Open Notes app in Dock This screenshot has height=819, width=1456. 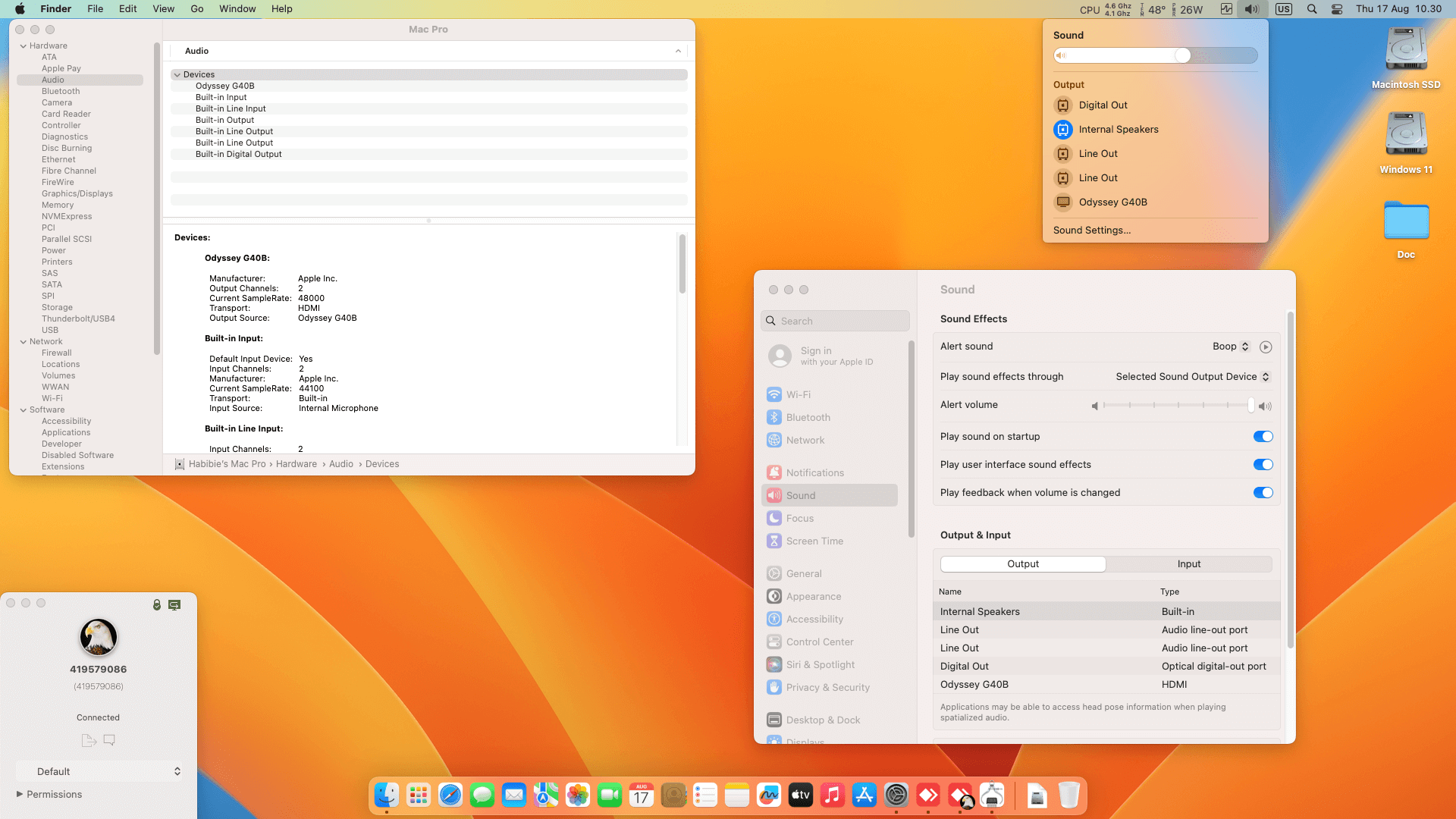click(x=737, y=795)
